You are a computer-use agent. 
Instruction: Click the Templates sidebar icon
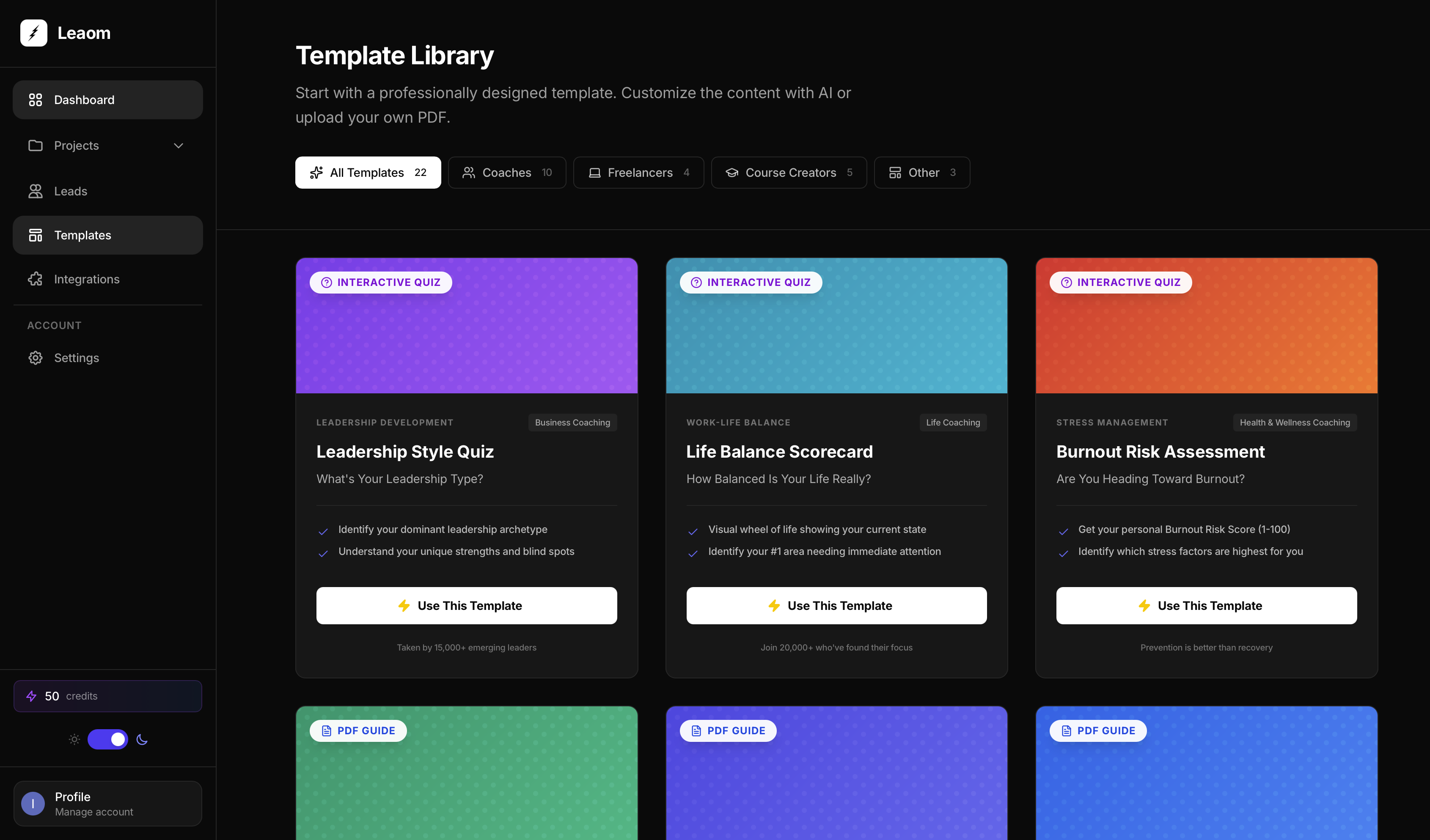pyautogui.click(x=35, y=235)
